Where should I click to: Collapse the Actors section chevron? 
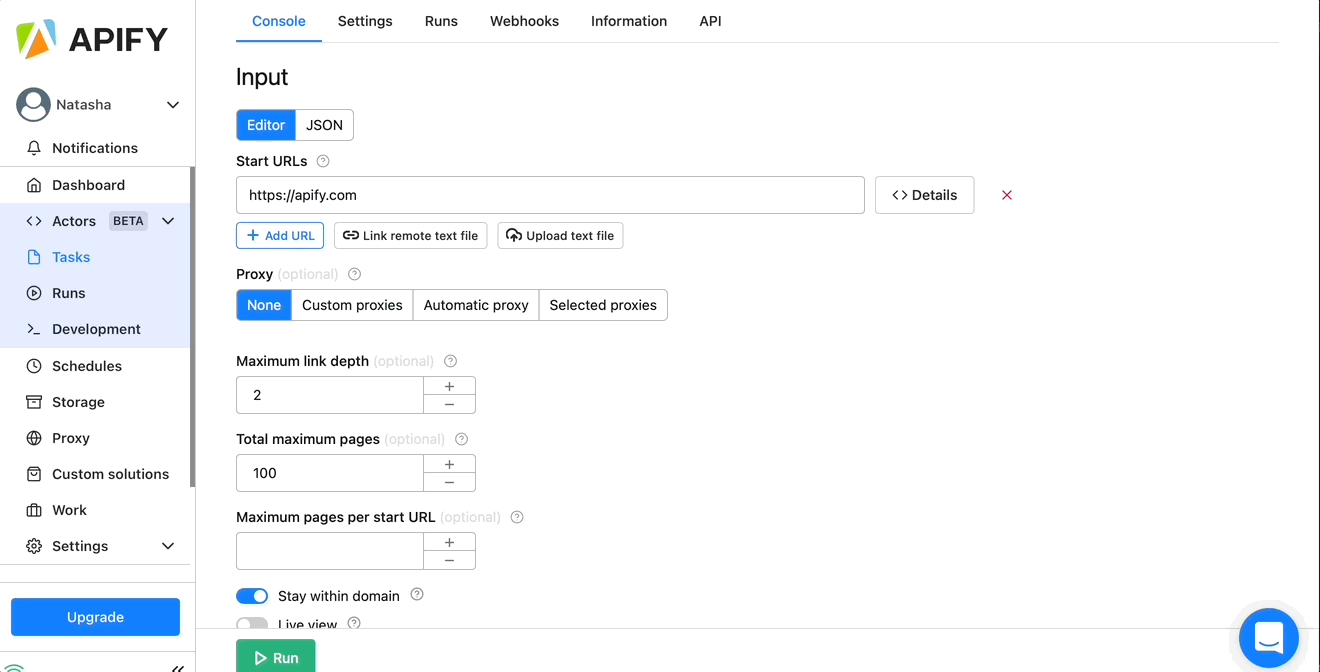click(168, 221)
